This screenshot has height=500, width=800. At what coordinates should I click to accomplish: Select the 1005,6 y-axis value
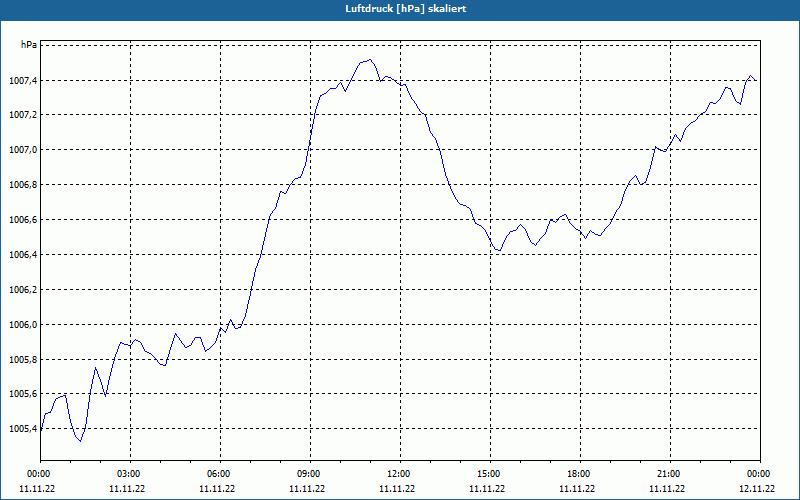pos(23,394)
